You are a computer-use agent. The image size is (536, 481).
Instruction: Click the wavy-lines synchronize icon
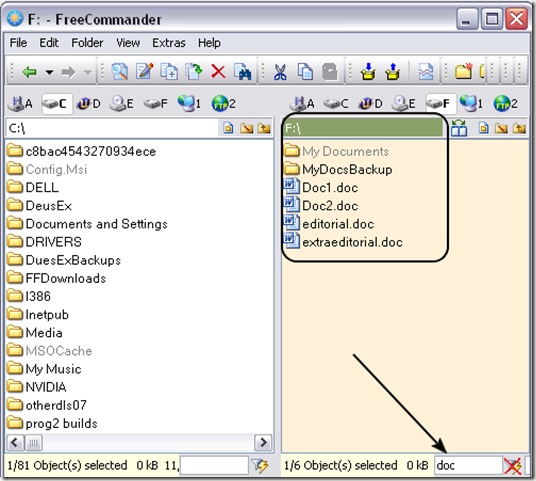426,72
